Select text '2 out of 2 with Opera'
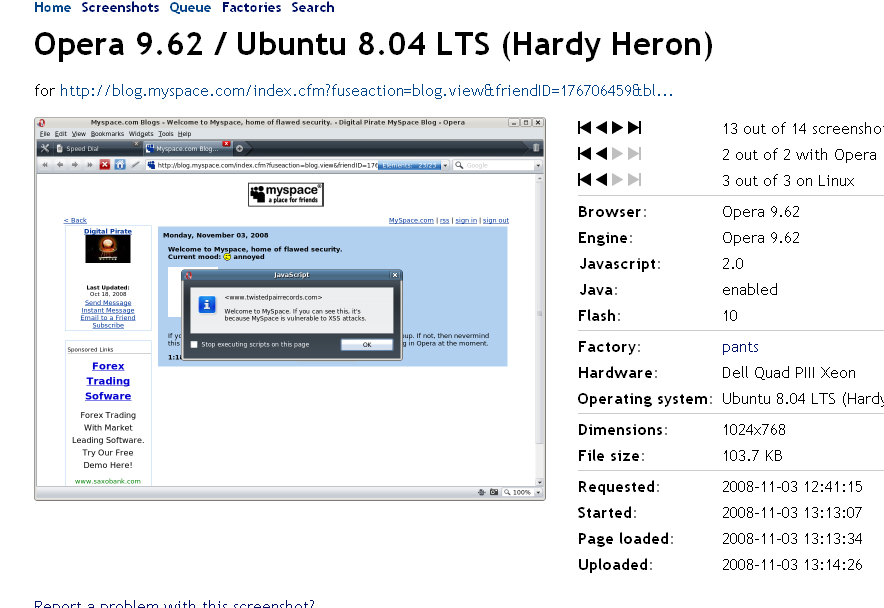Viewport: 884px width, 608px height. tap(799, 155)
